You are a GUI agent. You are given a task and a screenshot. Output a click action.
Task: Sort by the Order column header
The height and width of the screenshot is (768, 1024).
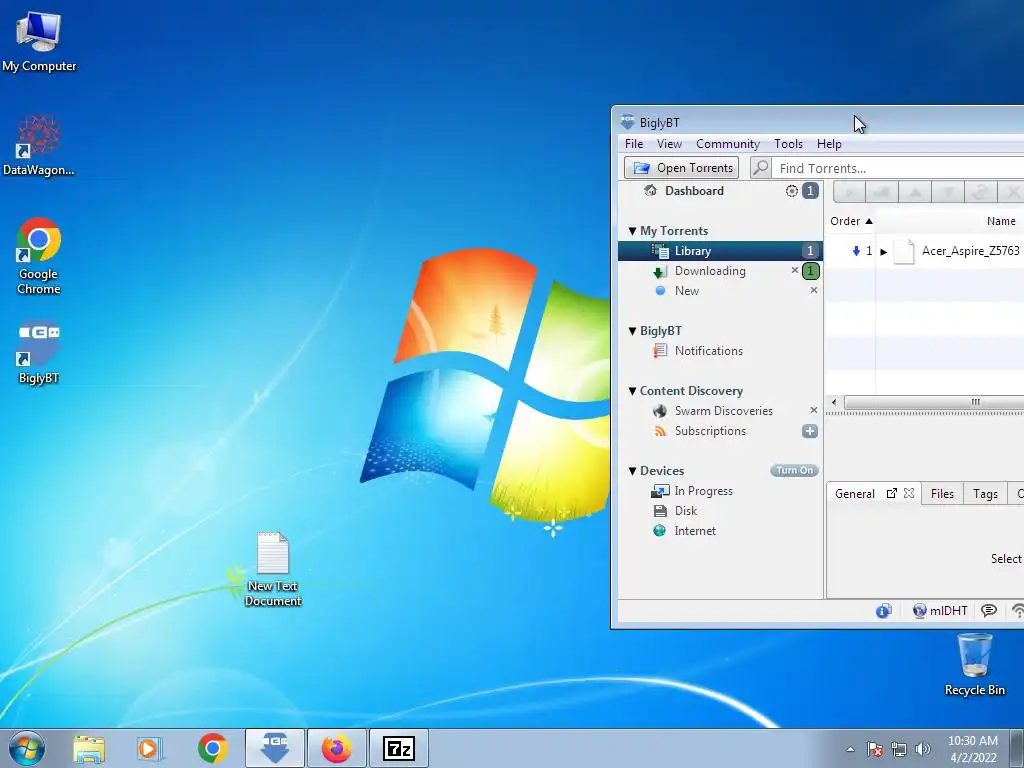(x=851, y=221)
